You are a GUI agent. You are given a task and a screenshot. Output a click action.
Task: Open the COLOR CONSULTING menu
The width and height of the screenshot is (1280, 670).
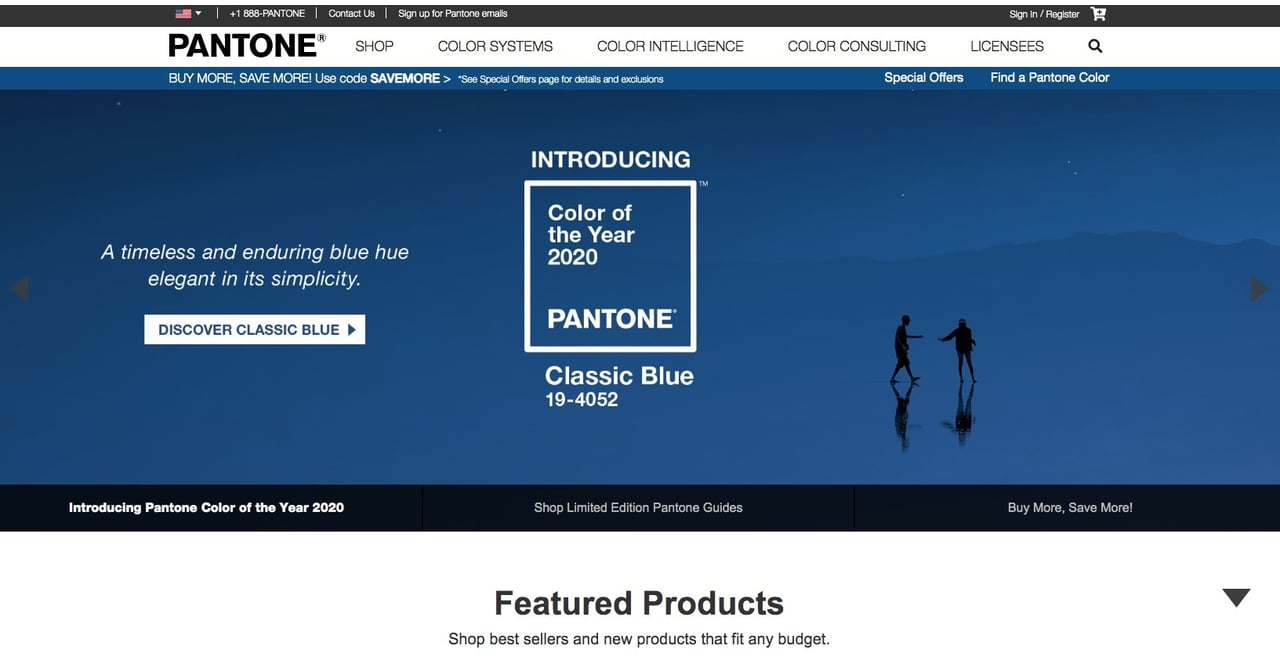pyautogui.click(x=856, y=46)
